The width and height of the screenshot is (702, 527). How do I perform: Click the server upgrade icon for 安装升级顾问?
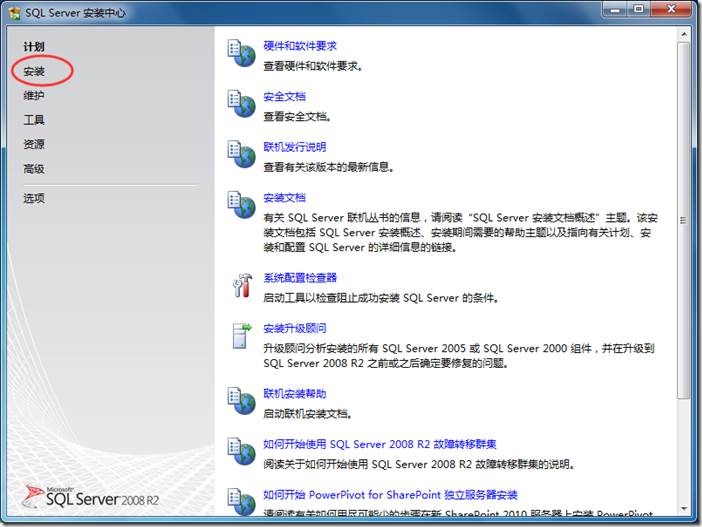click(242, 335)
